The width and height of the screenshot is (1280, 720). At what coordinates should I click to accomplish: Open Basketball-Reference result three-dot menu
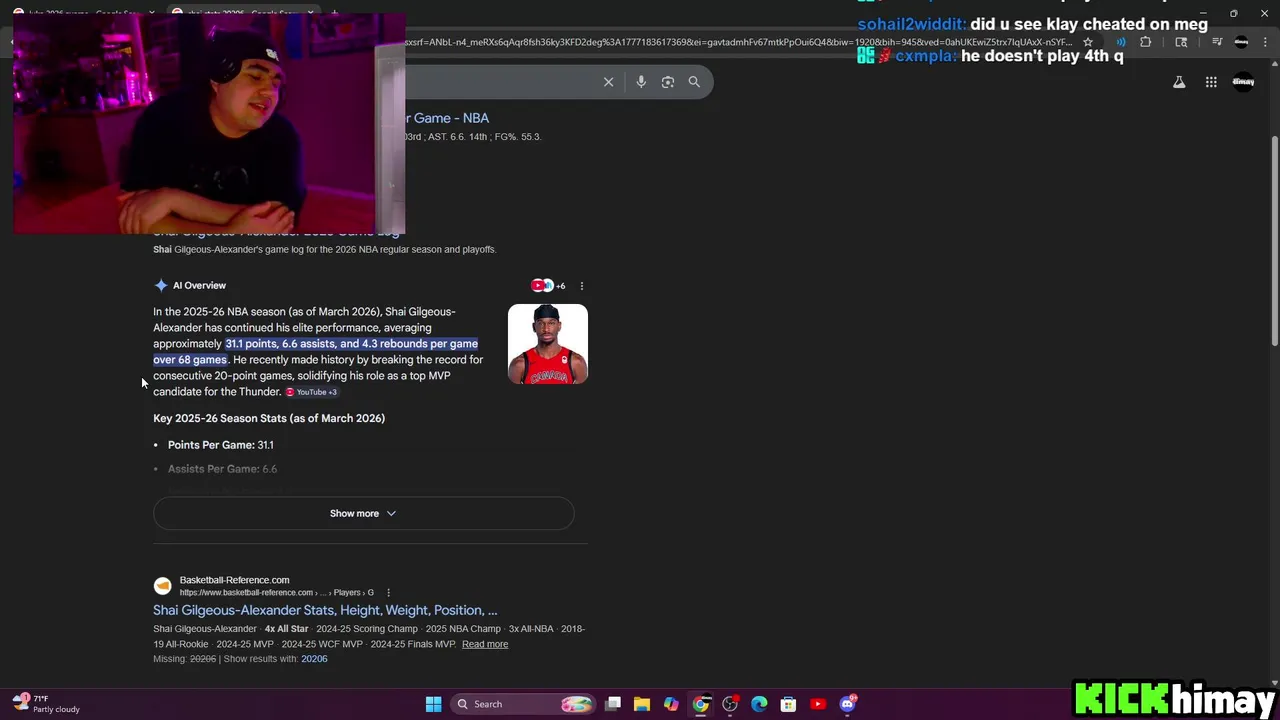point(388,593)
